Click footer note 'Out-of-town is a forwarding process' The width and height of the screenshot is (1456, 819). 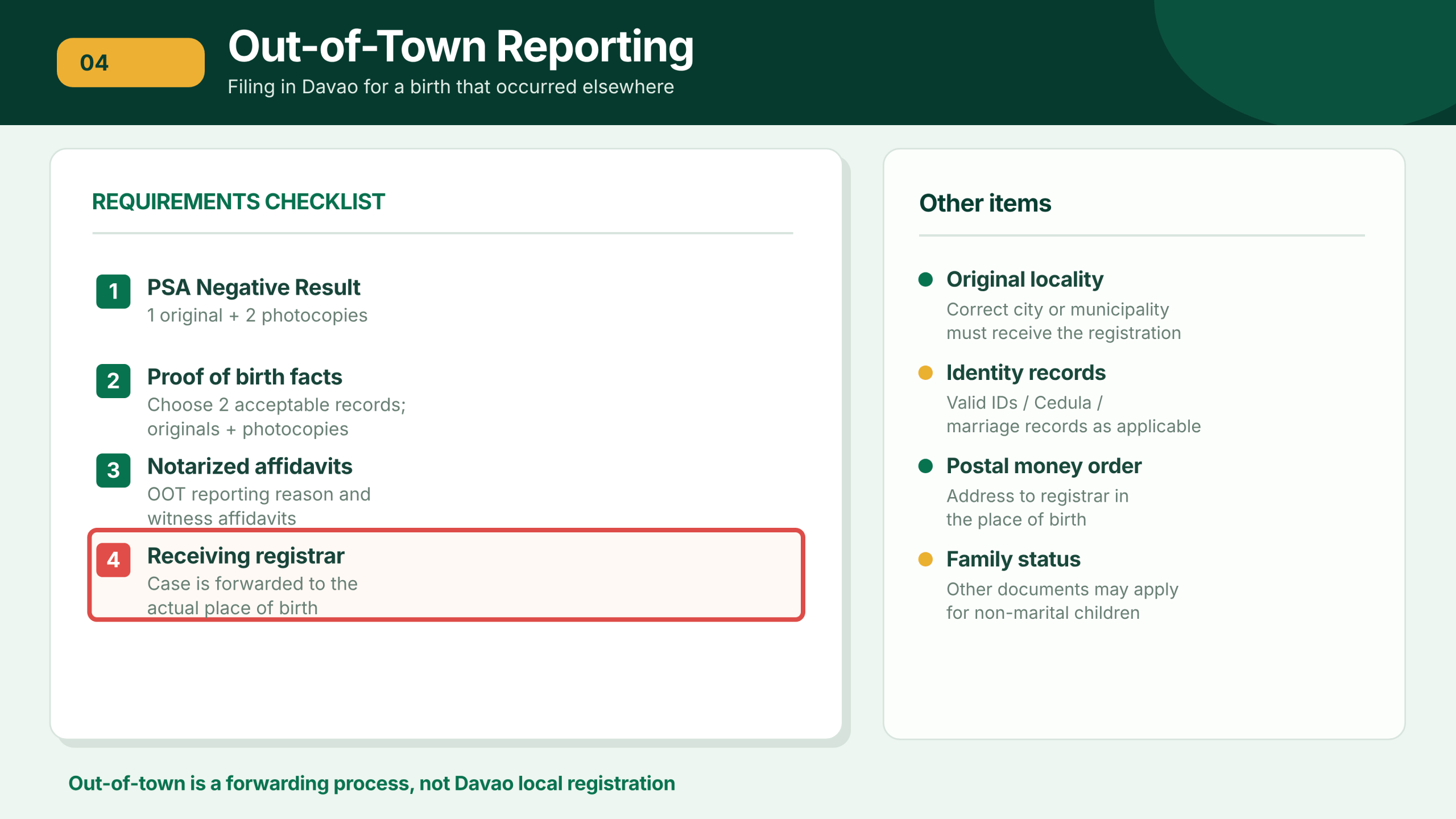[371, 783]
